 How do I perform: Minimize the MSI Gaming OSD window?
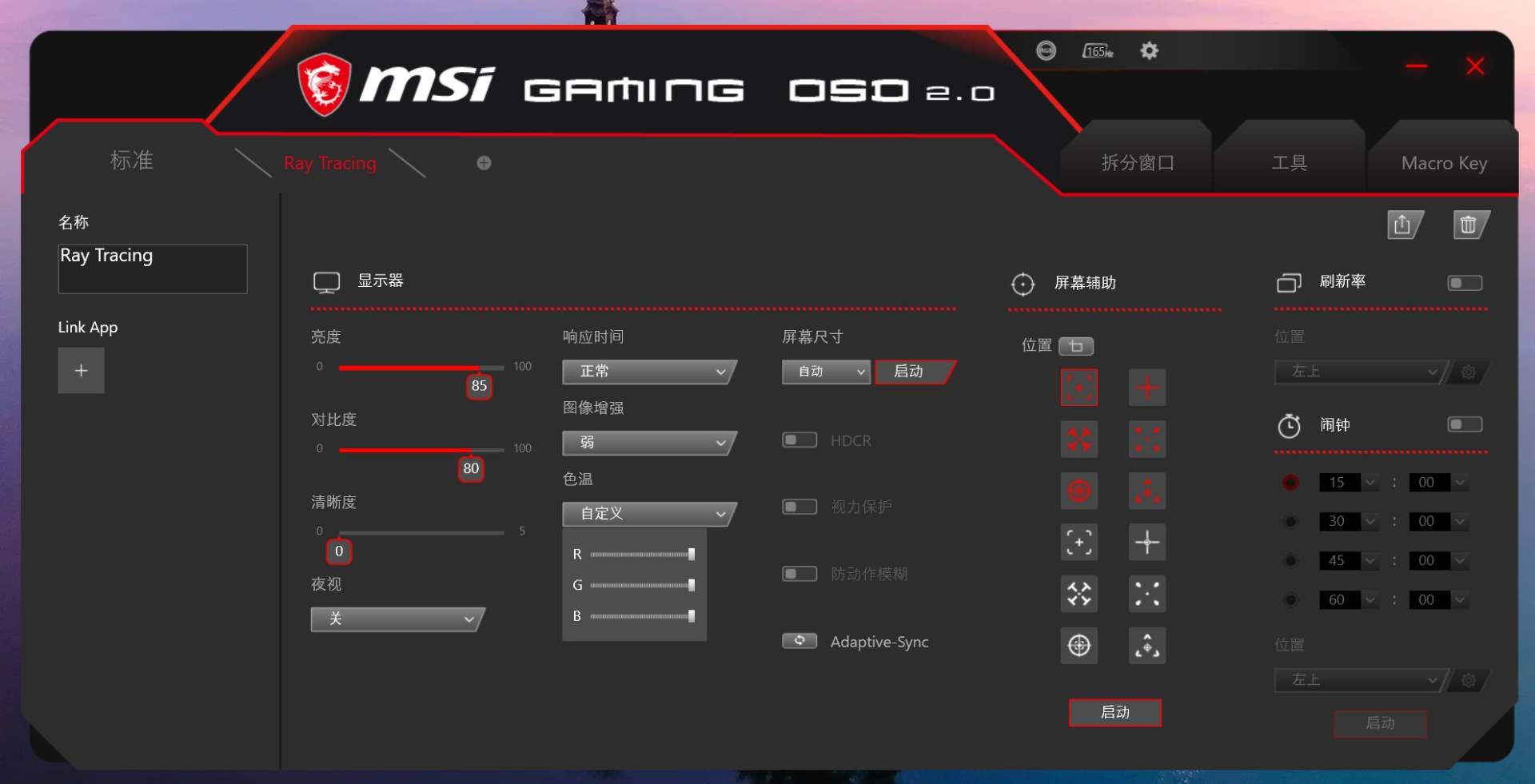tap(1417, 66)
